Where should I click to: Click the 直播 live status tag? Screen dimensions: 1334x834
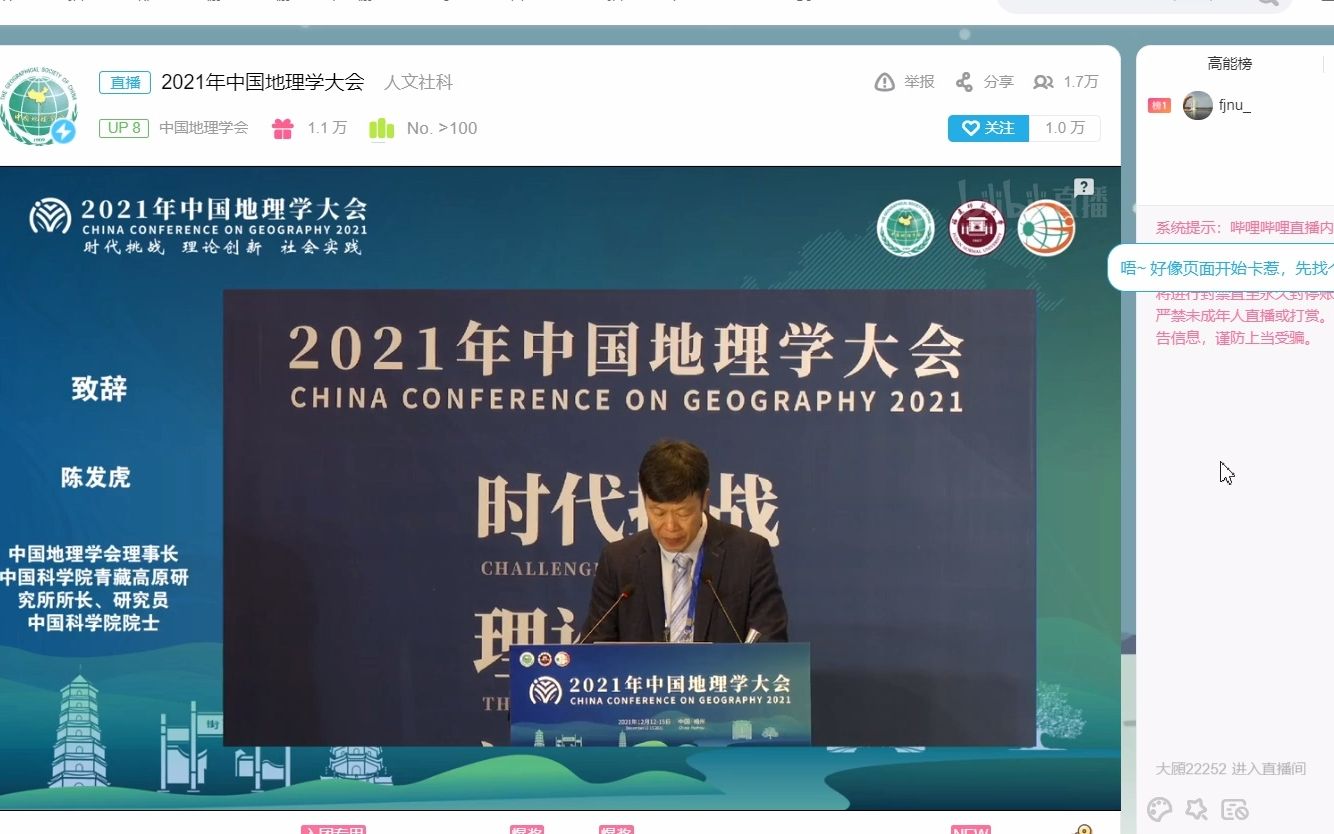click(125, 82)
